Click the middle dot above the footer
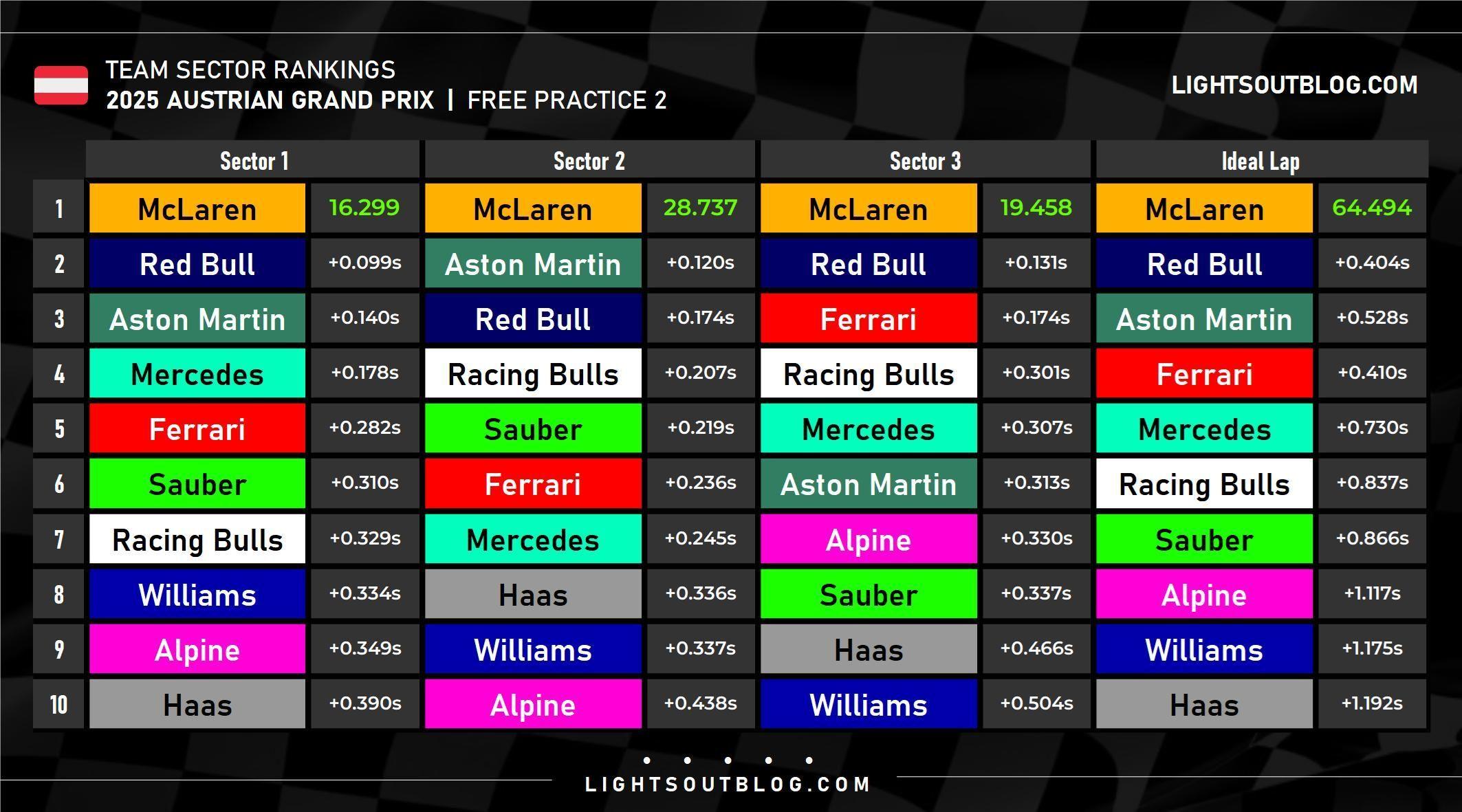The image size is (1462, 812). pyautogui.click(x=728, y=760)
